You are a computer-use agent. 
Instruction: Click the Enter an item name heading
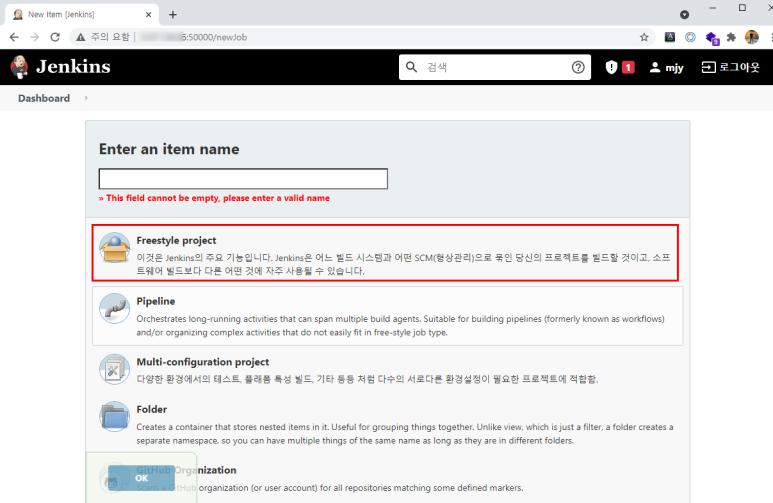(169, 149)
